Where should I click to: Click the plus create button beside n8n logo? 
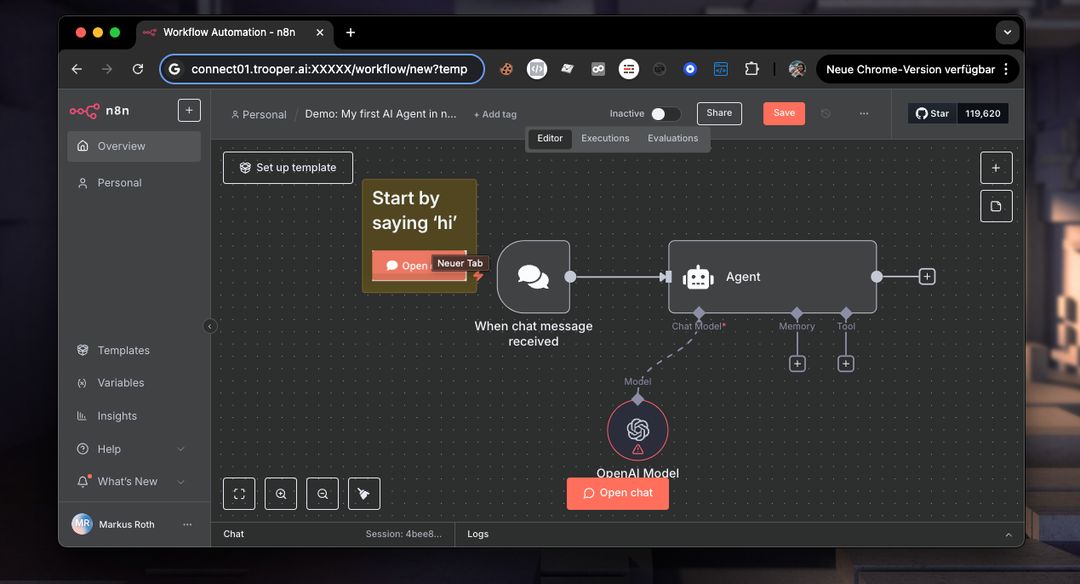[x=189, y=110]
